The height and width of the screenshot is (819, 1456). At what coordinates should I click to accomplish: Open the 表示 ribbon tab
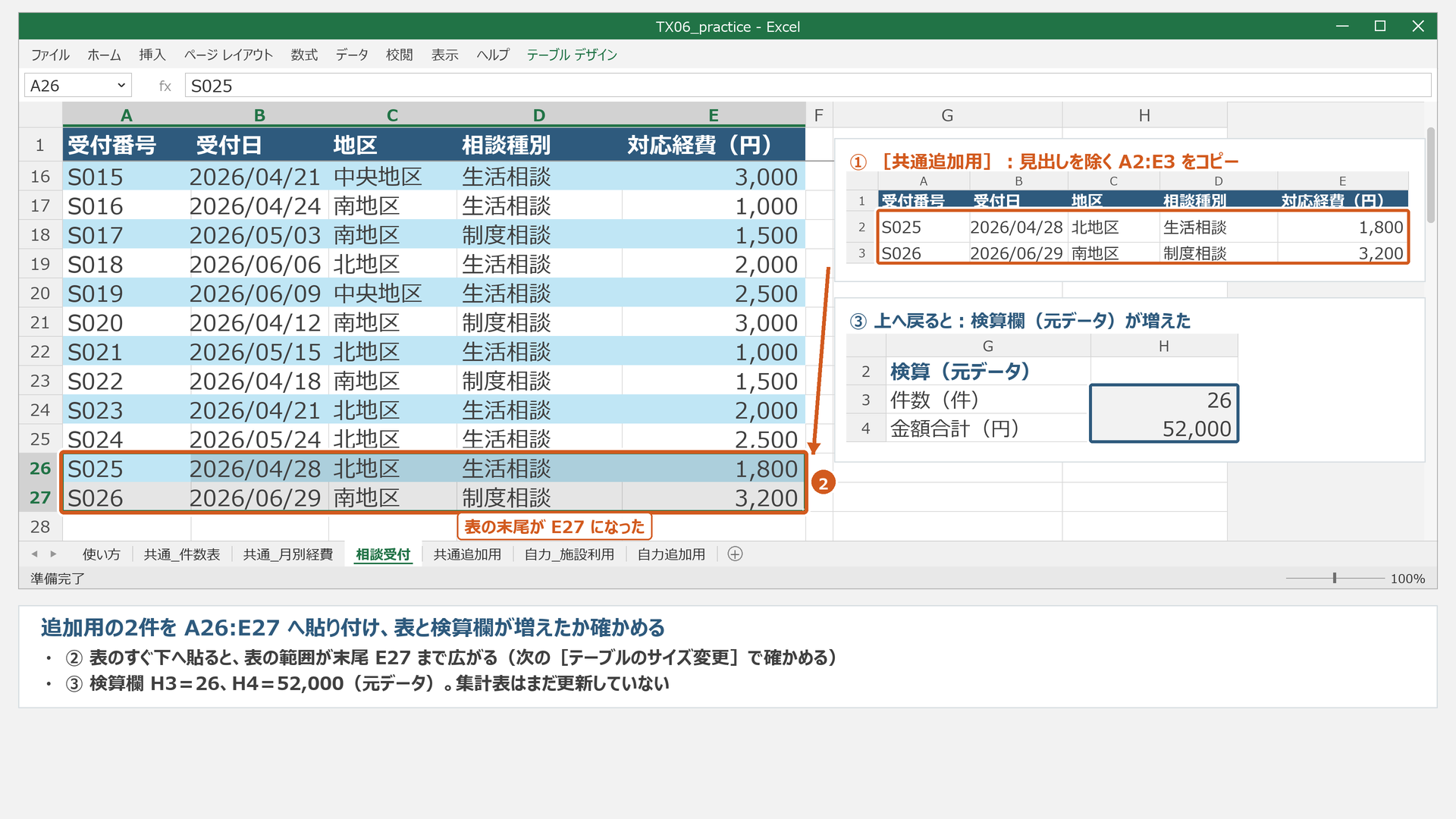(x=445, y=55)
